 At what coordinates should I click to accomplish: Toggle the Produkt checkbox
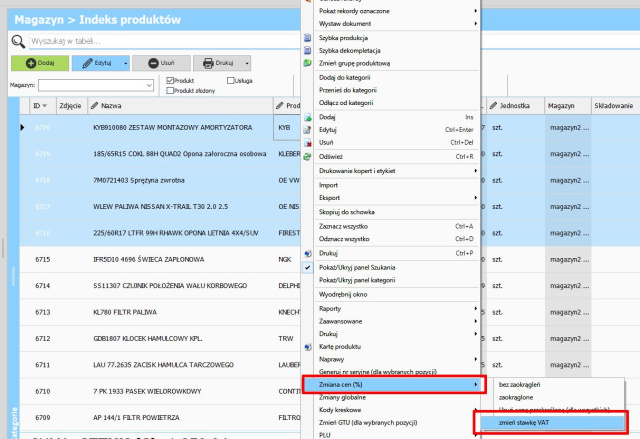170,80
